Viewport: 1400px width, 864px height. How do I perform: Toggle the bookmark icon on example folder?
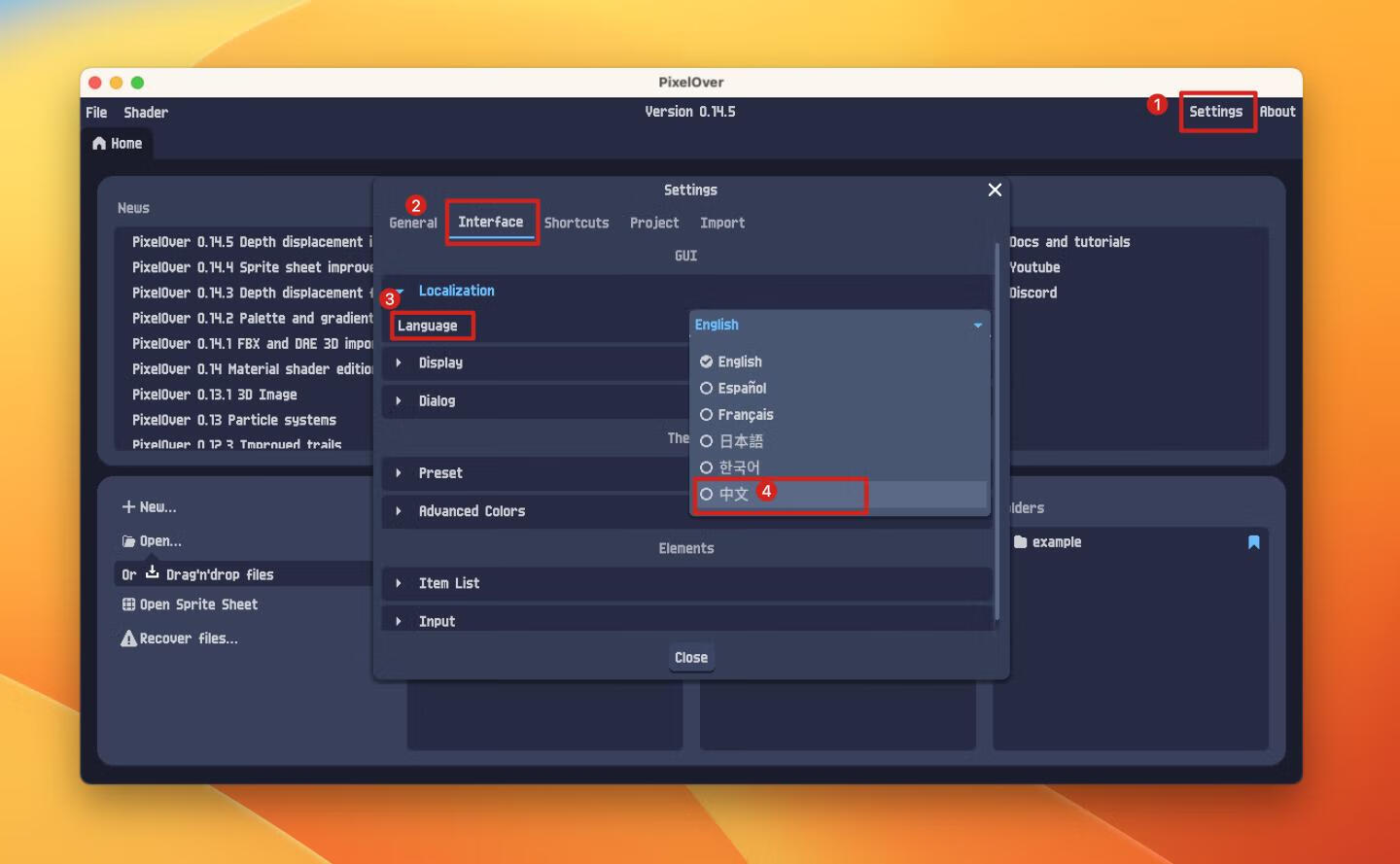click(1253, 542)
